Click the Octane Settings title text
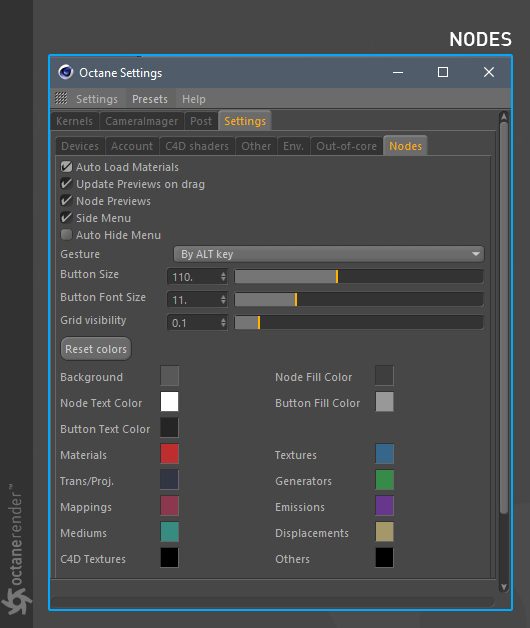This screenshot has height=628, width=530. (x=121, y=73)
